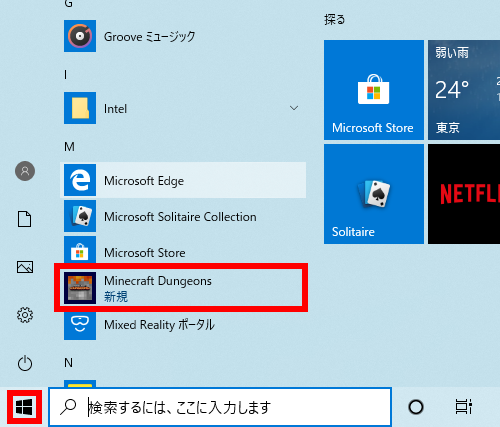
Task: Open the Solitaire tile
Action: click(374, 194)
